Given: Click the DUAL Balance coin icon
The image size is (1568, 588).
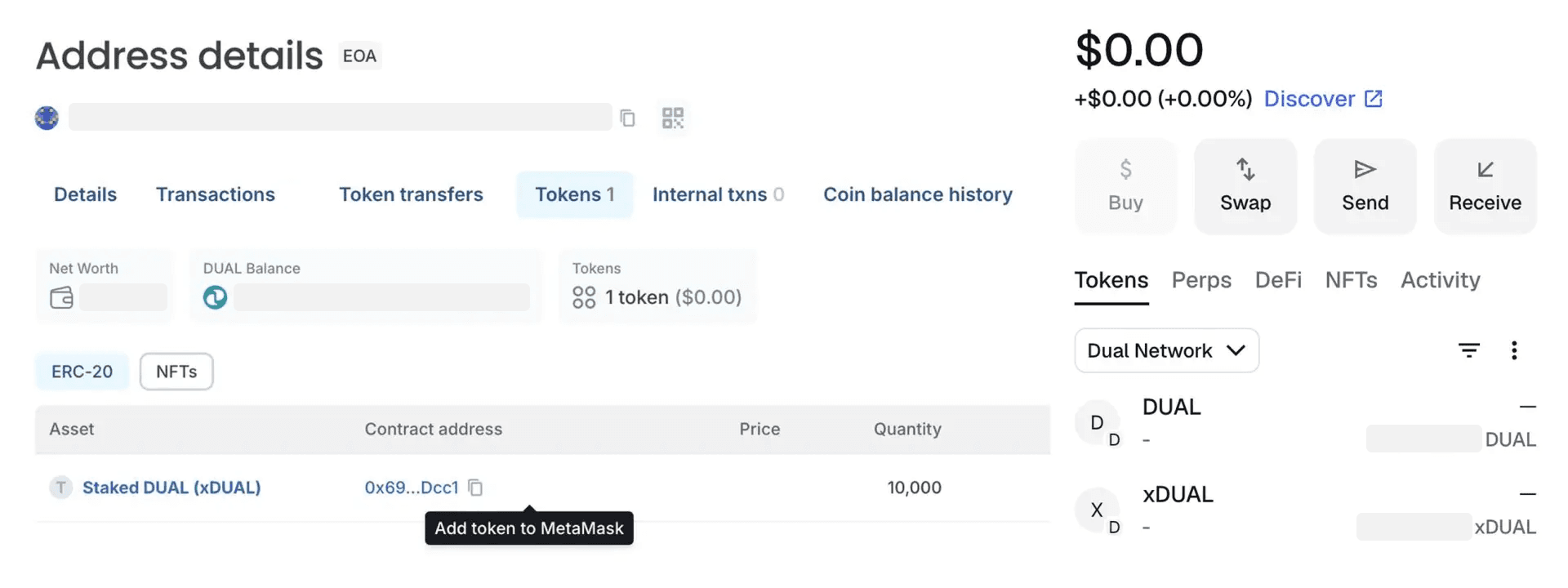Looking at the screenshot, I should tap(215, 297).
